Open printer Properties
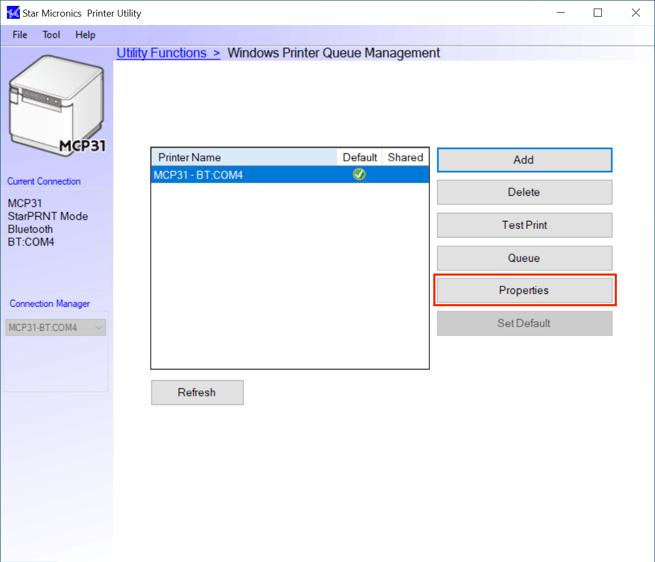This screenshot has width=655, height=562. [524, 290]
